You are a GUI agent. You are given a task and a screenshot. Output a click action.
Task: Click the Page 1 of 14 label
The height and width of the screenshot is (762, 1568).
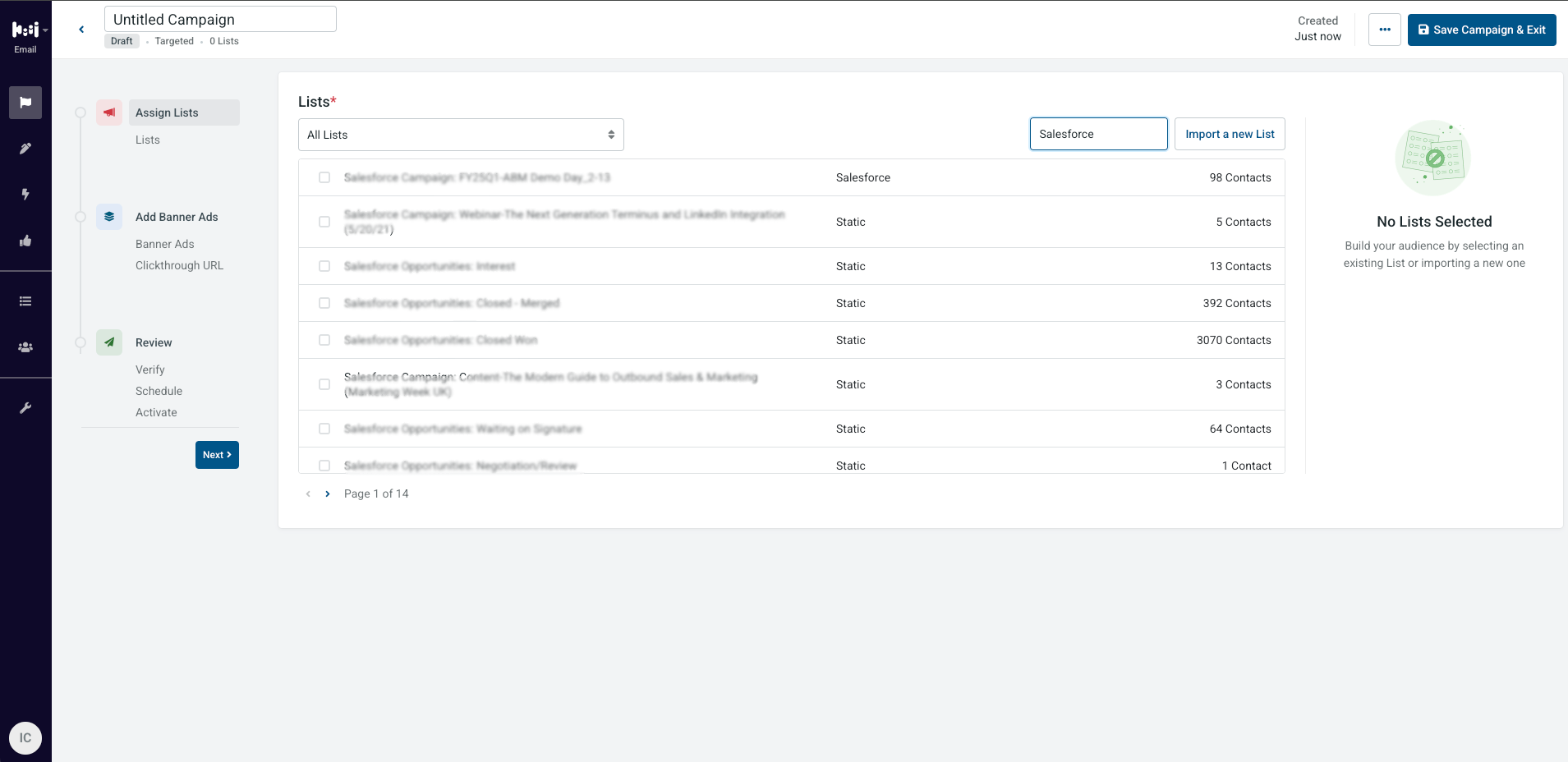pos(376,493)
